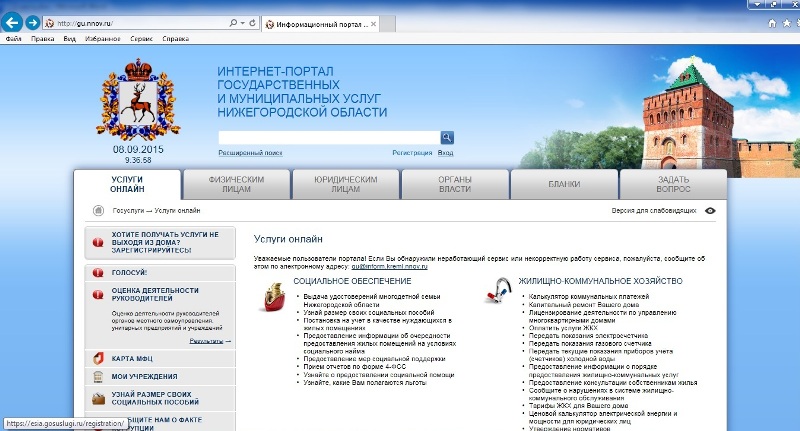This screenshot has width=800, height=431.
Task: Click the Мои учреждения building icon
Action: 98,376
